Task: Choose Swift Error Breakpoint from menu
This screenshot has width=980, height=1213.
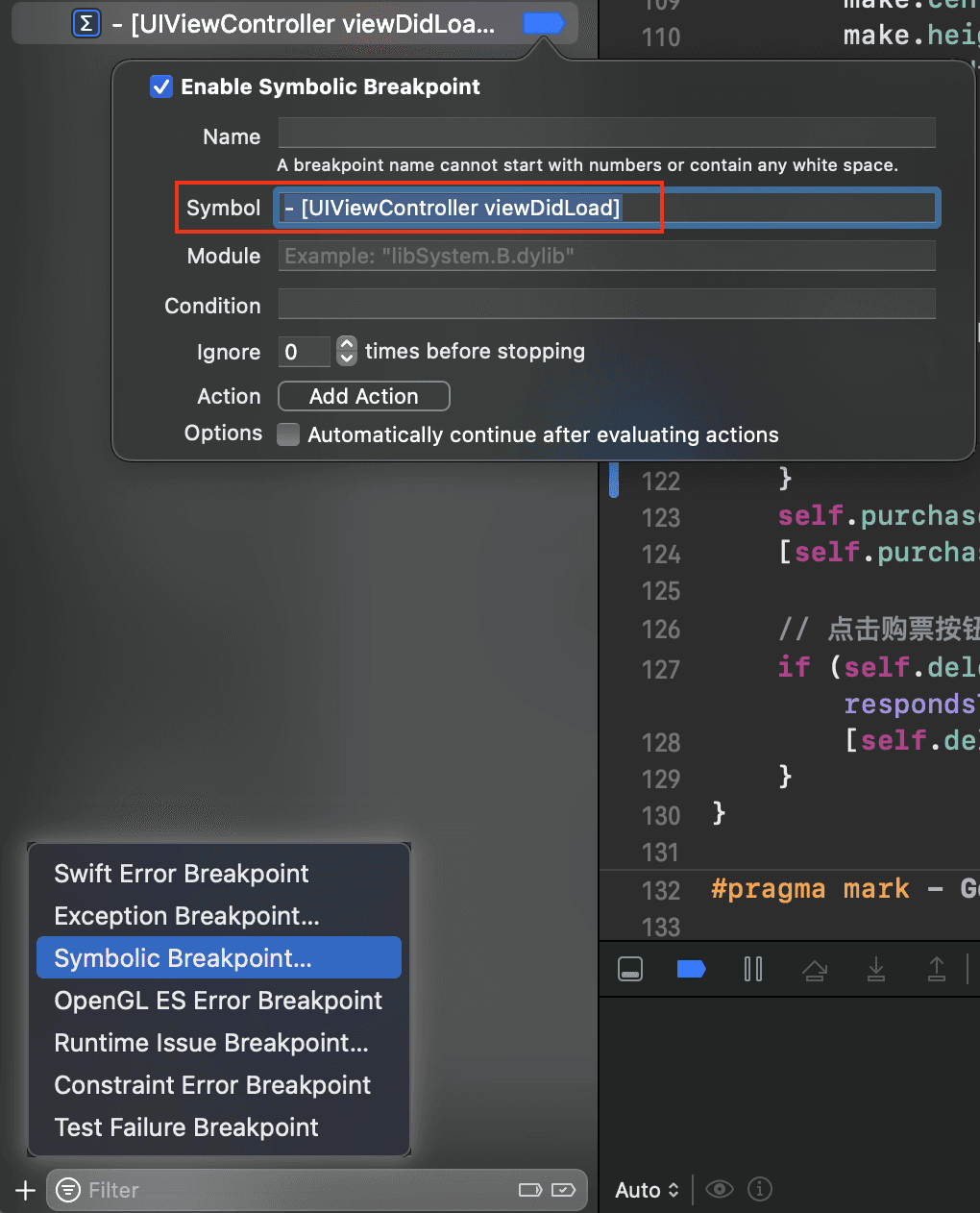Action: coord(219,874)
